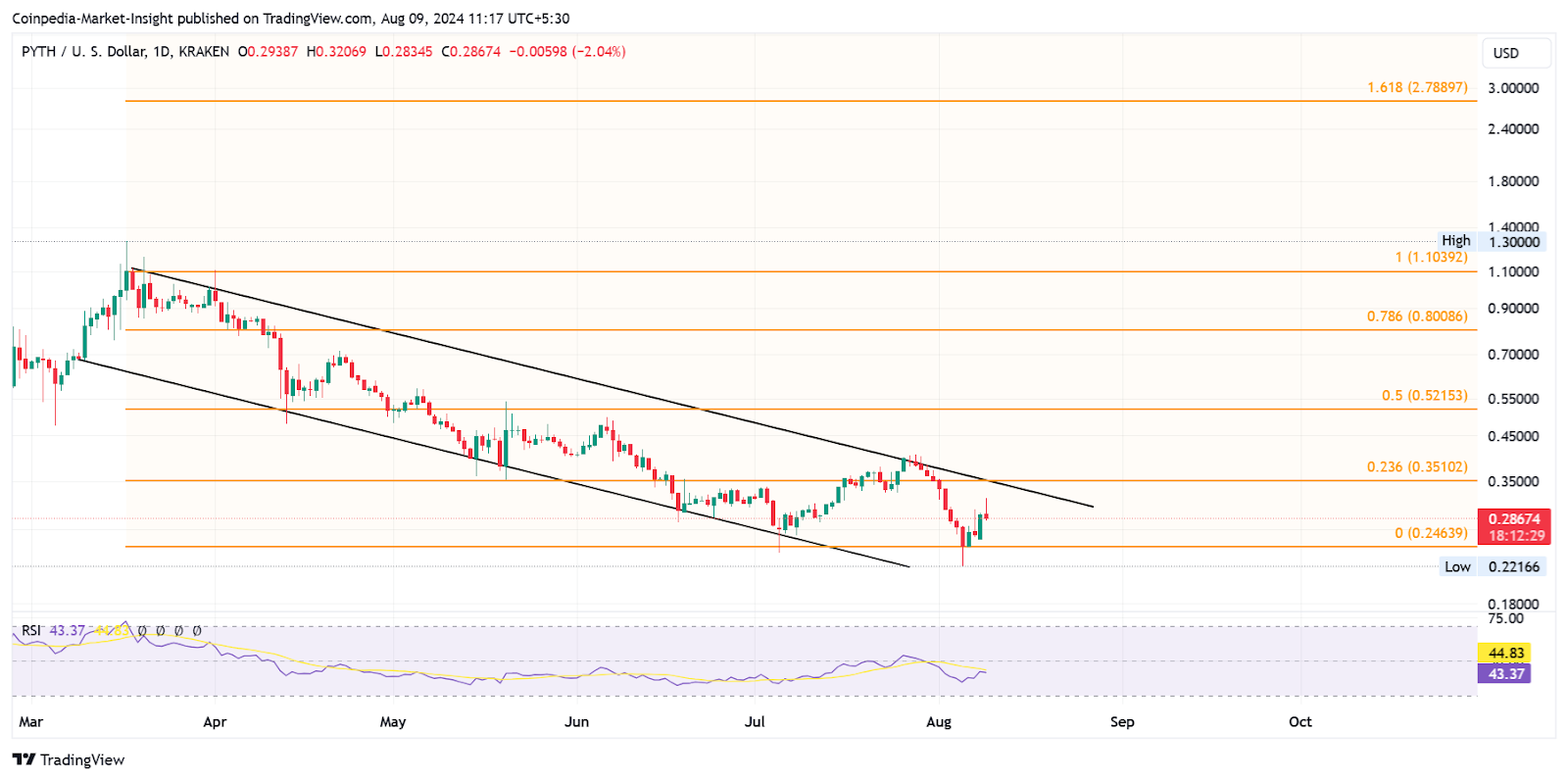Screen dimensions: 1568x780
Task: Click the Oct label on time axis
Action: 1300,721
